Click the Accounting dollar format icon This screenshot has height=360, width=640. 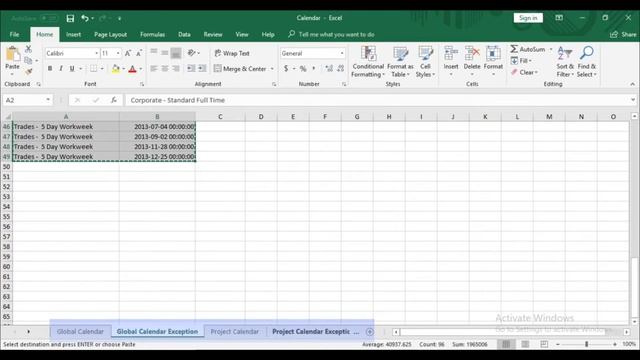[286, 69]
